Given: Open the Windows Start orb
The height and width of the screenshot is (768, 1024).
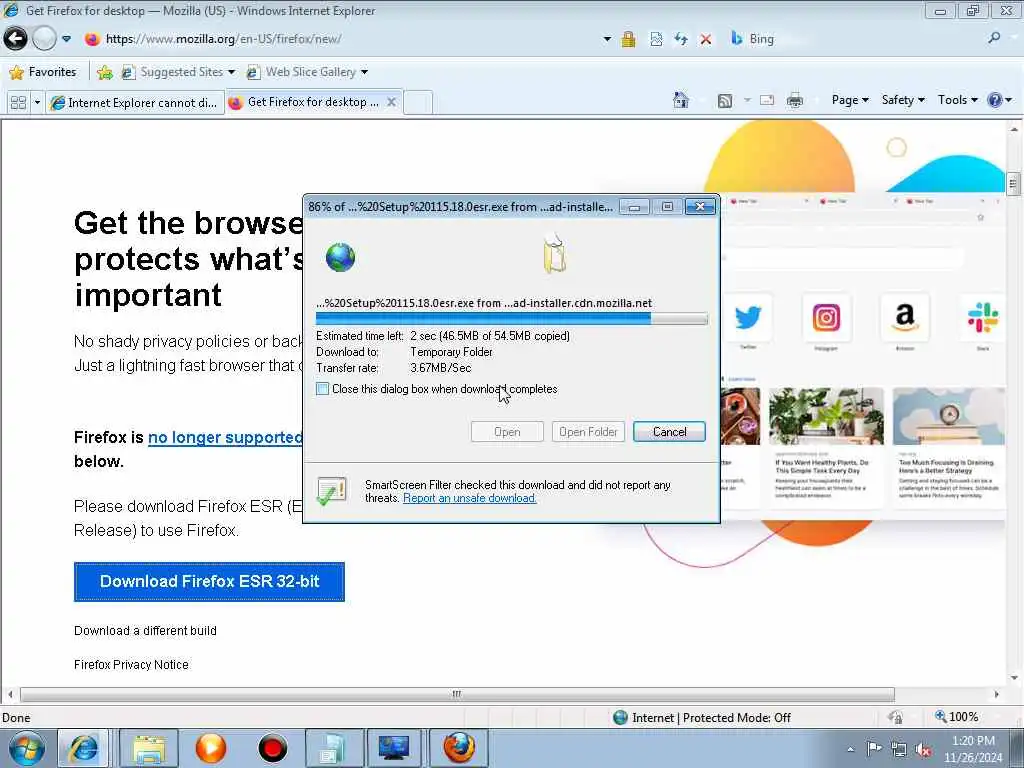Looking at the screenshot, I should click(x=27, y=748).
